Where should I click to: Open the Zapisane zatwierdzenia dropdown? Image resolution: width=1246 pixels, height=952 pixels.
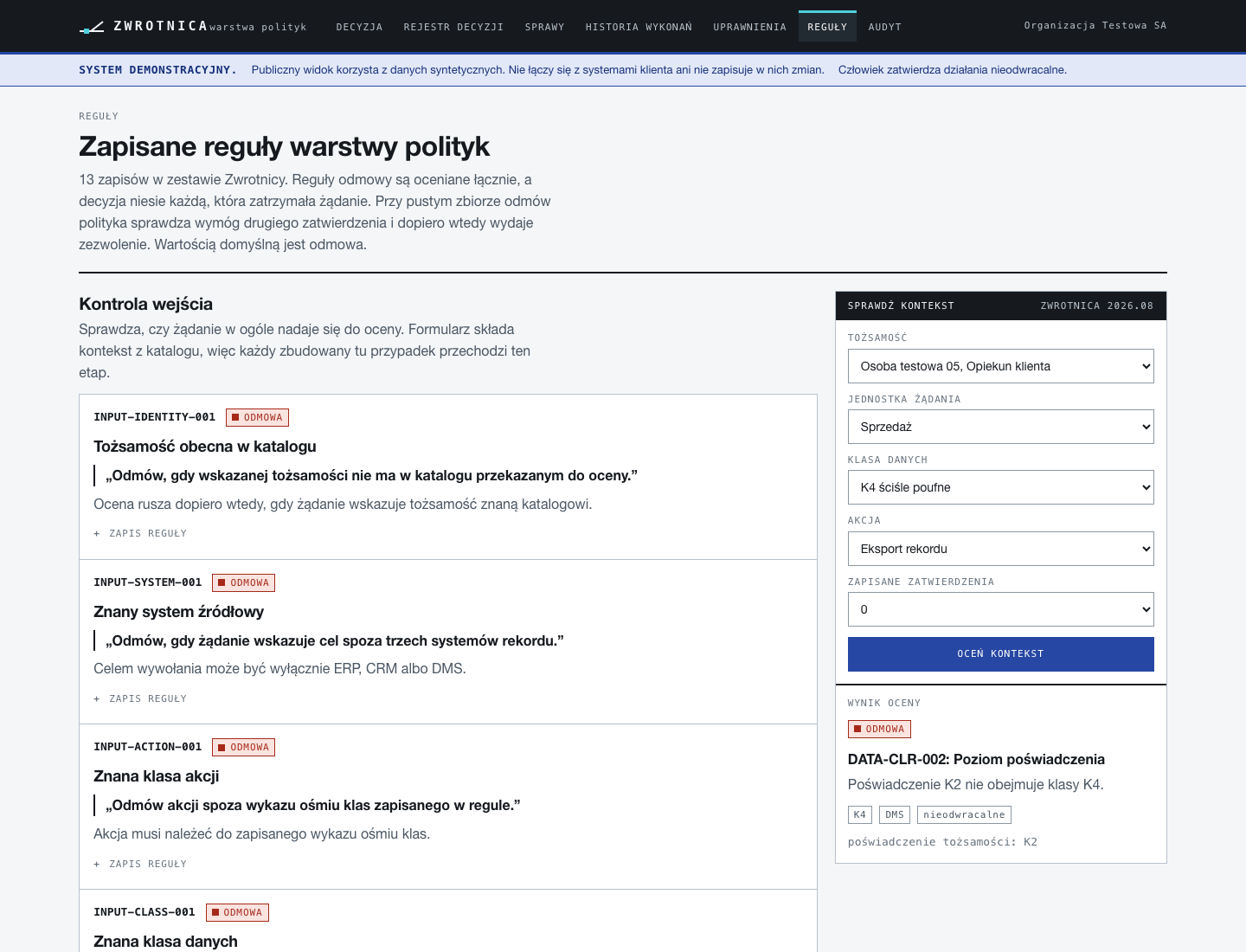point(1001,609)
